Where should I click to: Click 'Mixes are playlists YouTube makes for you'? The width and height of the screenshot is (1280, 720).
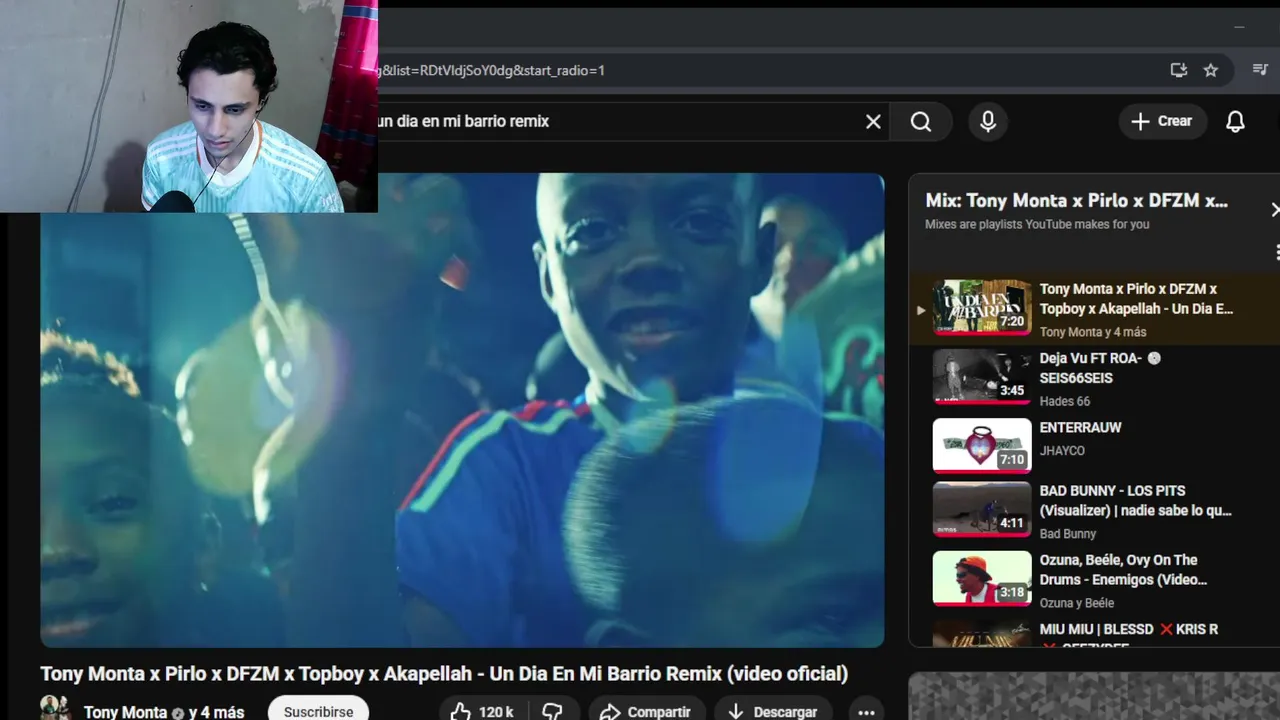click(x=1037, y=224)
